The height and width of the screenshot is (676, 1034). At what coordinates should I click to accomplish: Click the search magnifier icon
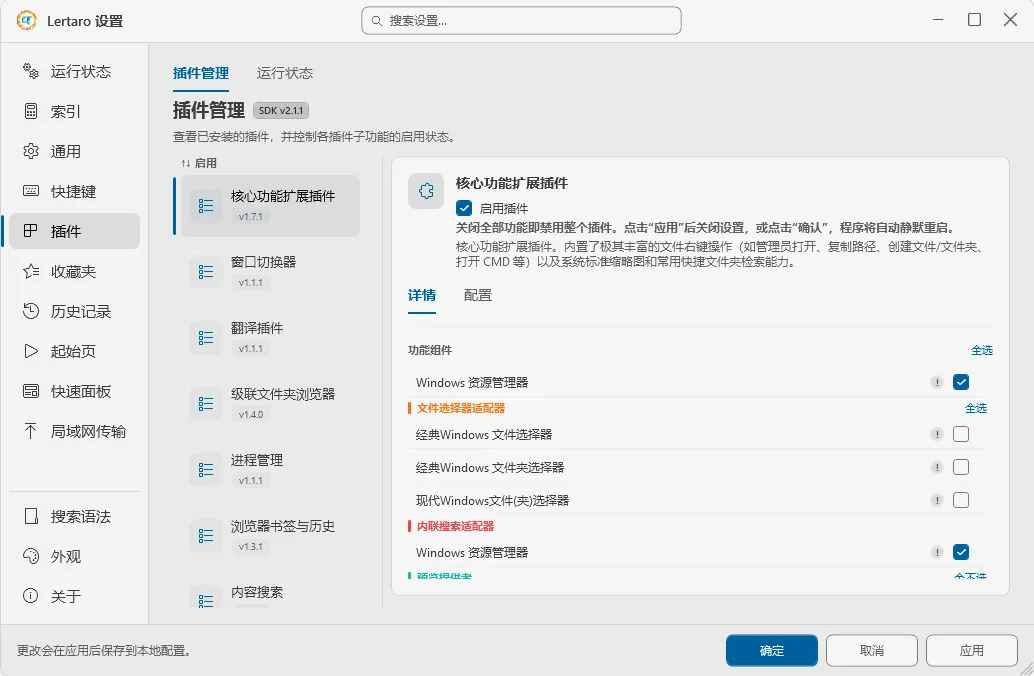(377, 21)
